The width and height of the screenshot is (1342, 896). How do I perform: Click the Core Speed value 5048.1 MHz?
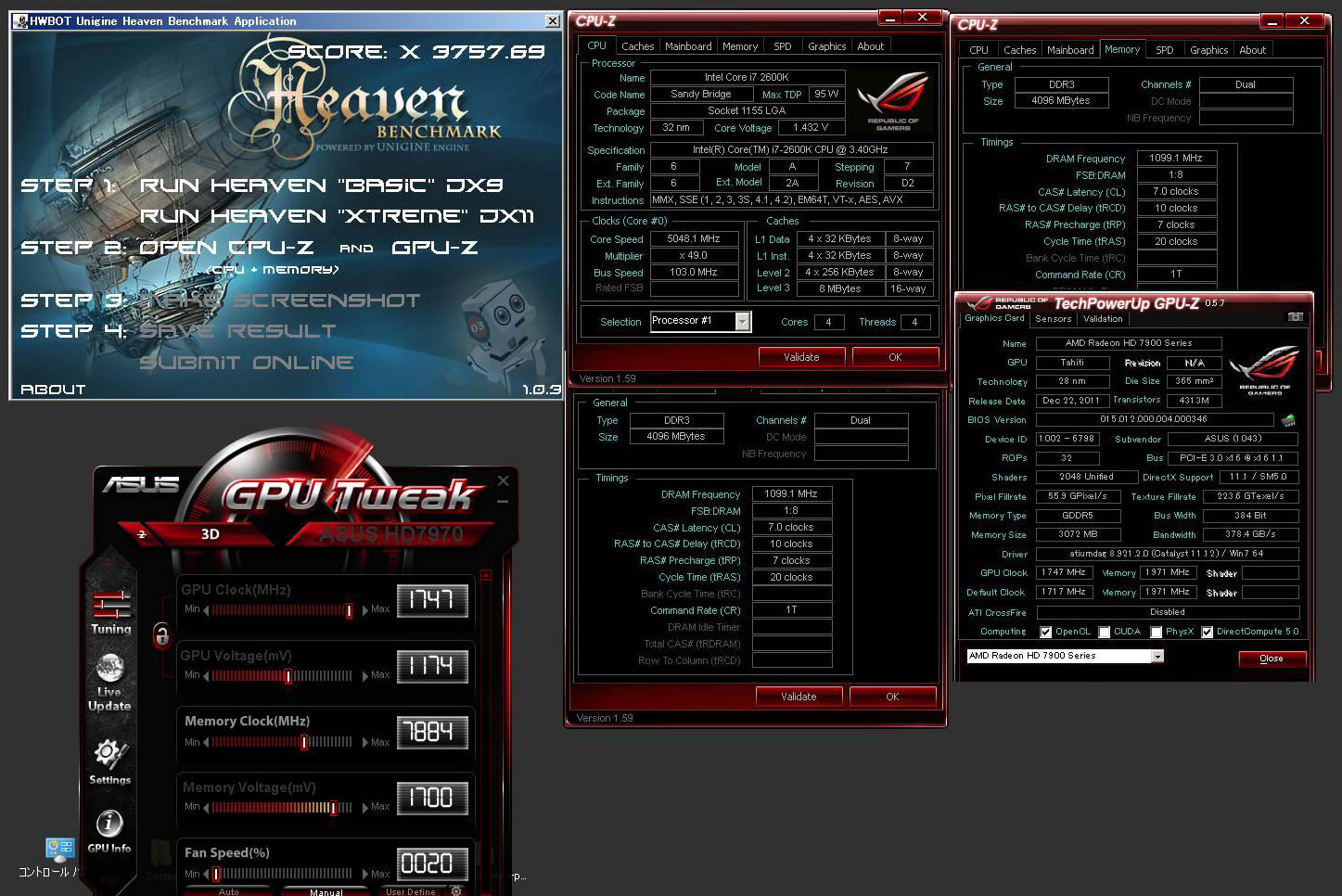coord(694,239)
